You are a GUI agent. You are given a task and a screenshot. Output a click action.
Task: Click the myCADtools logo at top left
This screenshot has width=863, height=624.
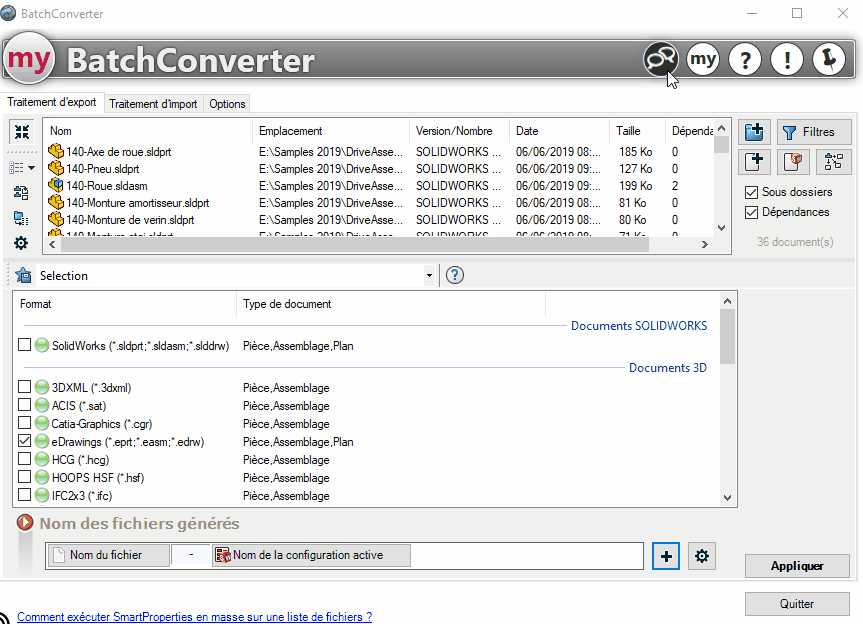tap(29, 58)
